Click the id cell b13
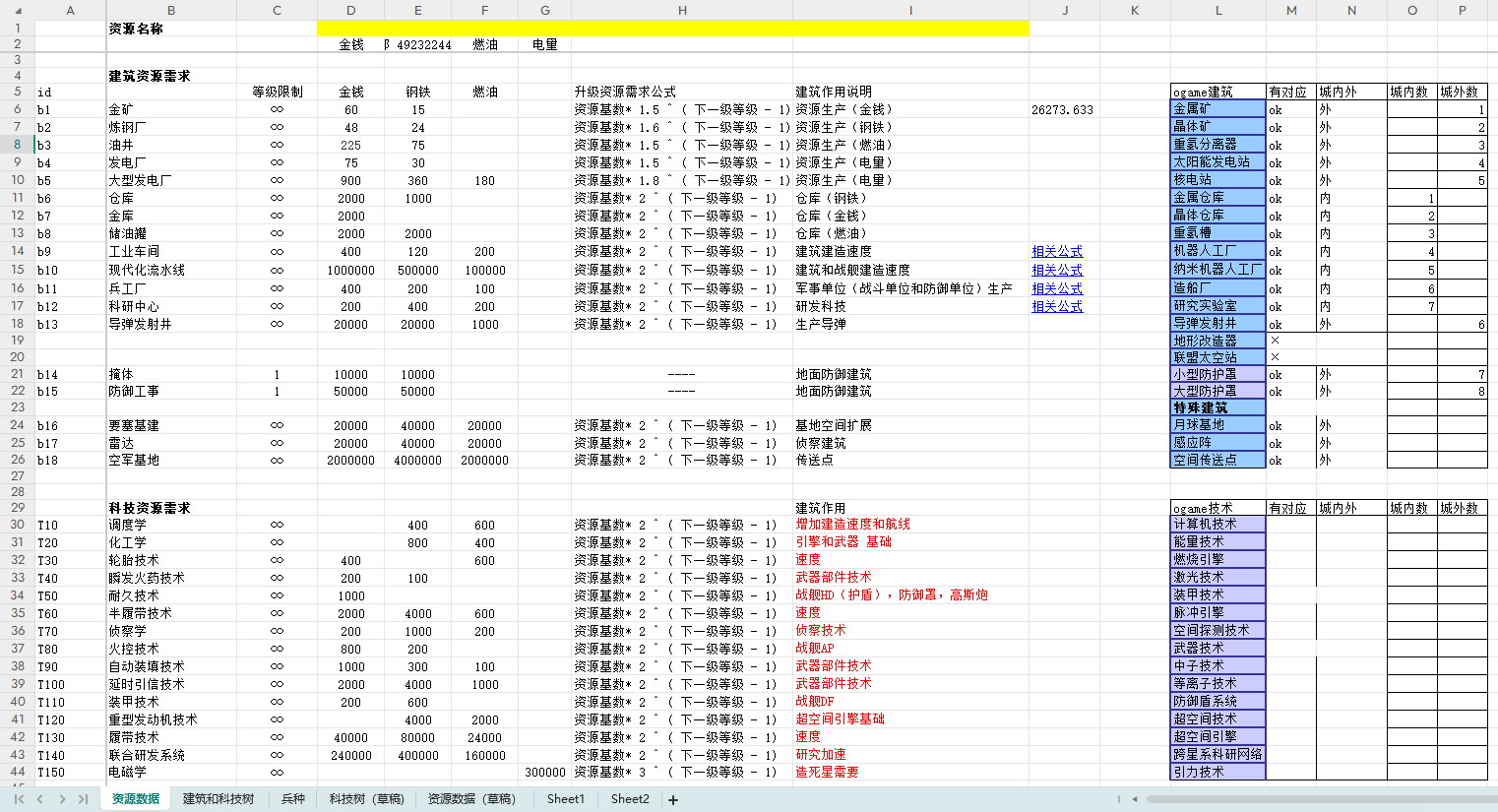 click(x=70, y=325)
